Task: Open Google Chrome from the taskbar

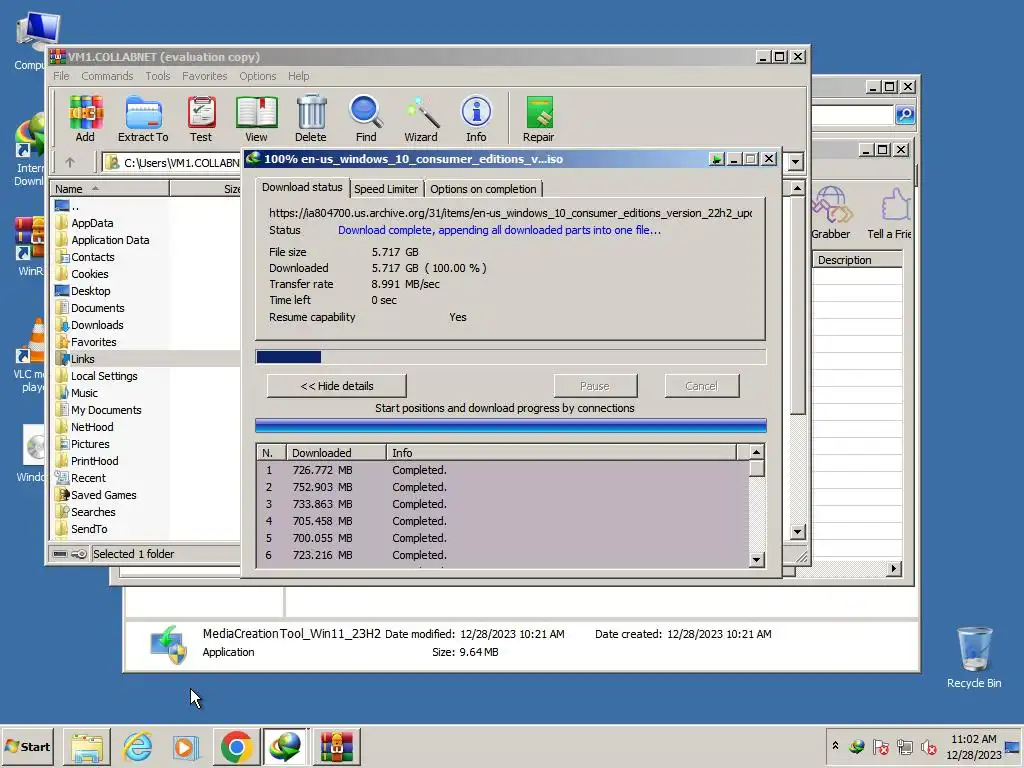Action: pyautogui.click(x=236, y=746)
